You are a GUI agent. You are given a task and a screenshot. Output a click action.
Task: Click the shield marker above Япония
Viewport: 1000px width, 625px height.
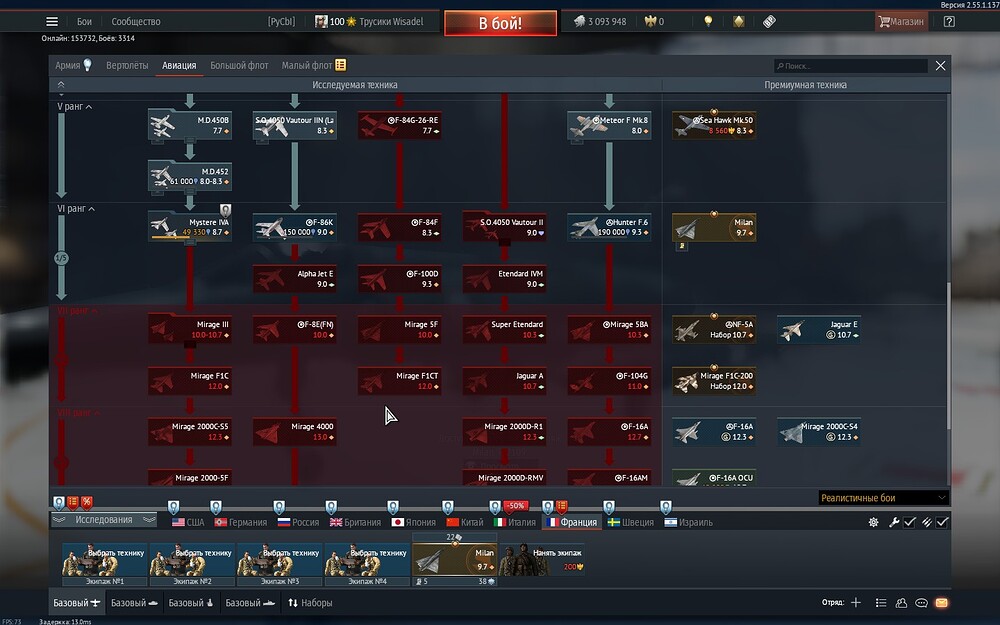pos(393,507)
